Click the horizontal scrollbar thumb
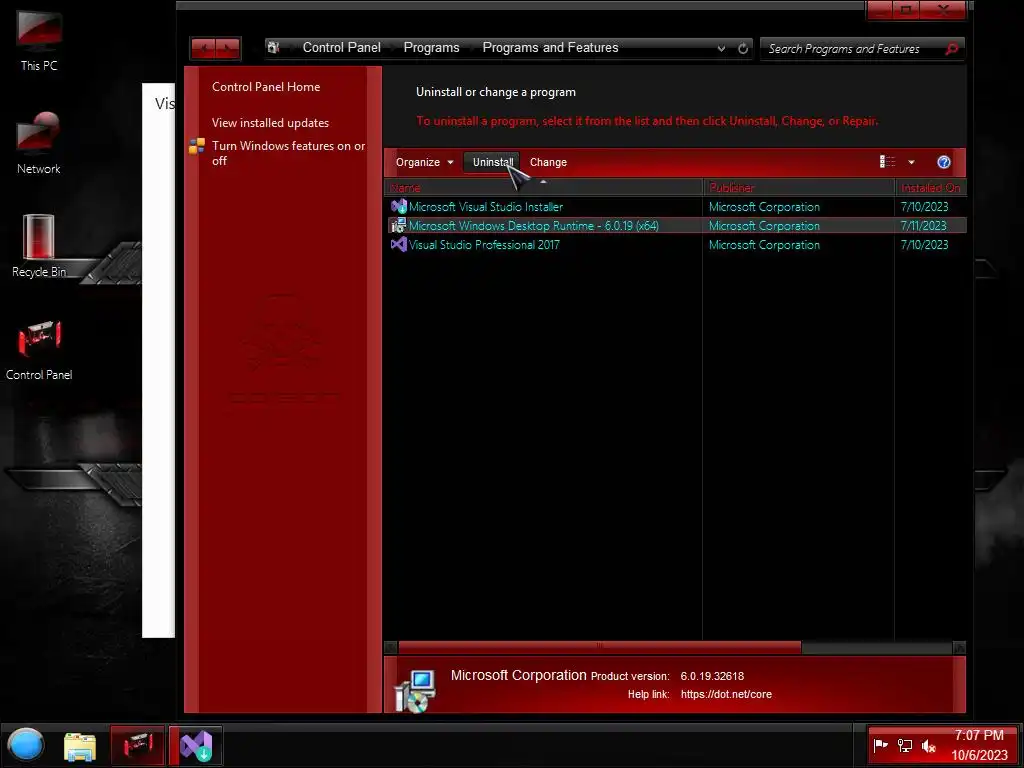Viewport: 1024px width, 768px height. 600,647
